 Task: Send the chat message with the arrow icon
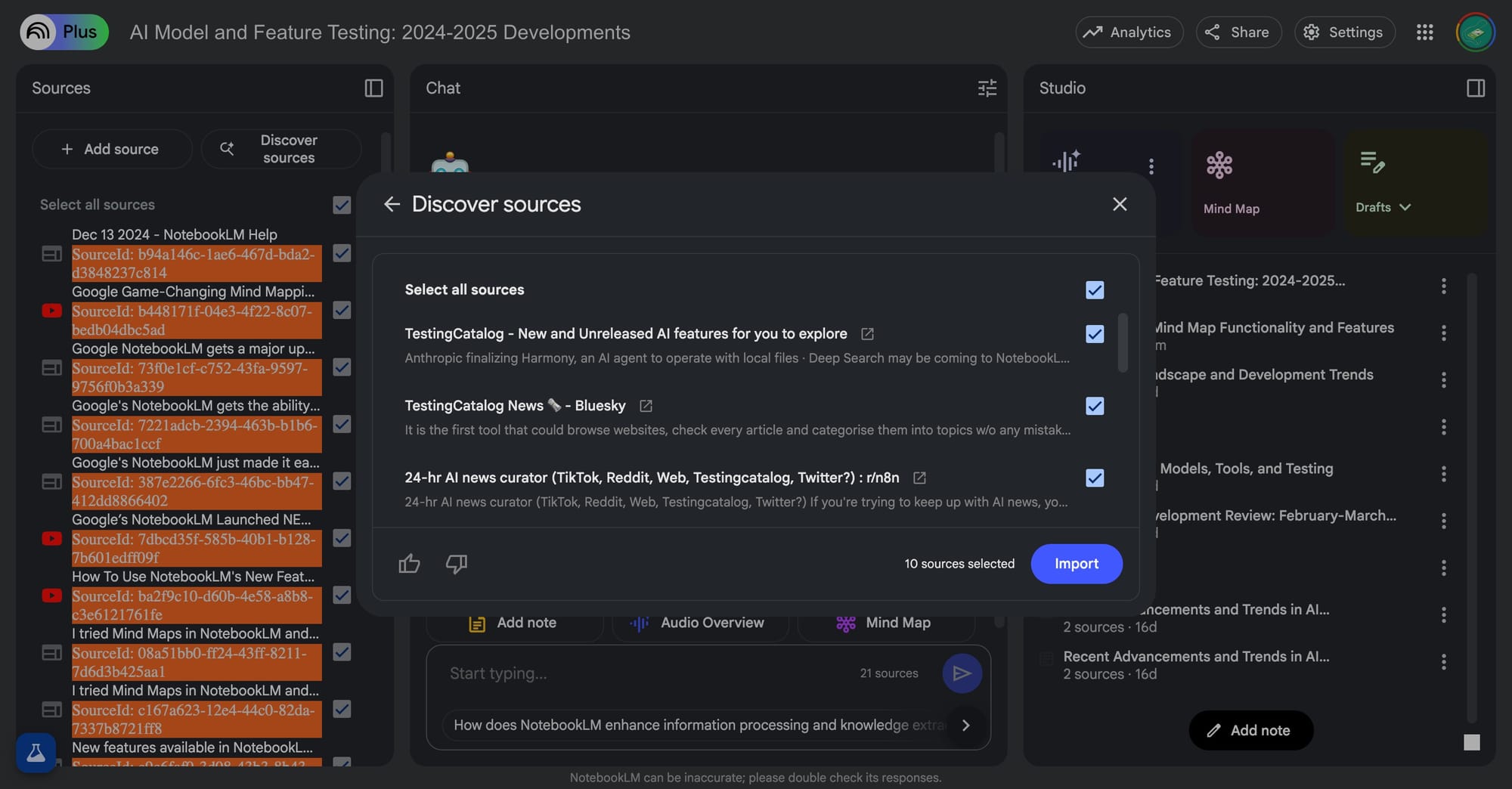[x=962, y=673]
